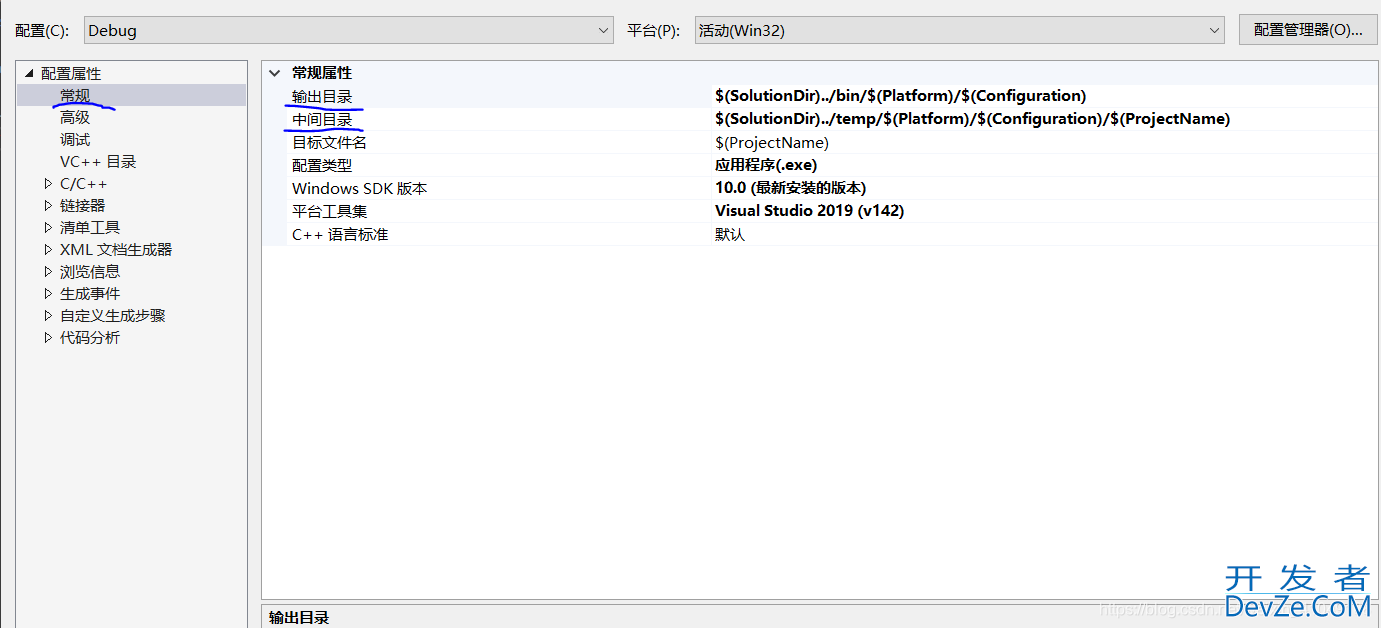Select 高级 in the property tree
1381x628 pixels.
click(x=75, y=117)
